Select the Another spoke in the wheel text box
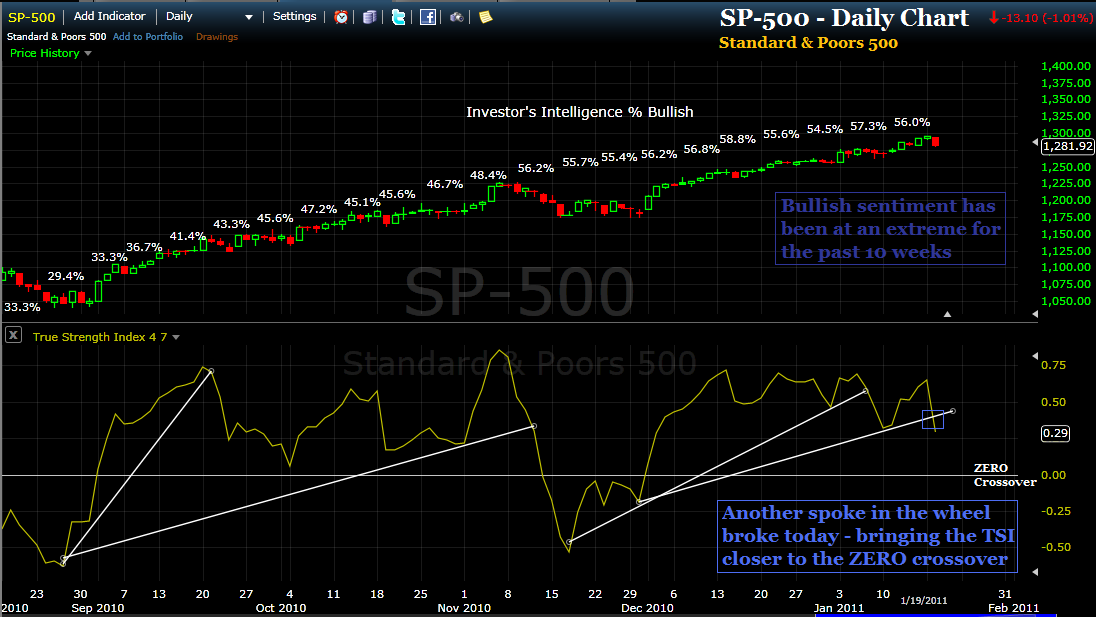 point(867,536)
